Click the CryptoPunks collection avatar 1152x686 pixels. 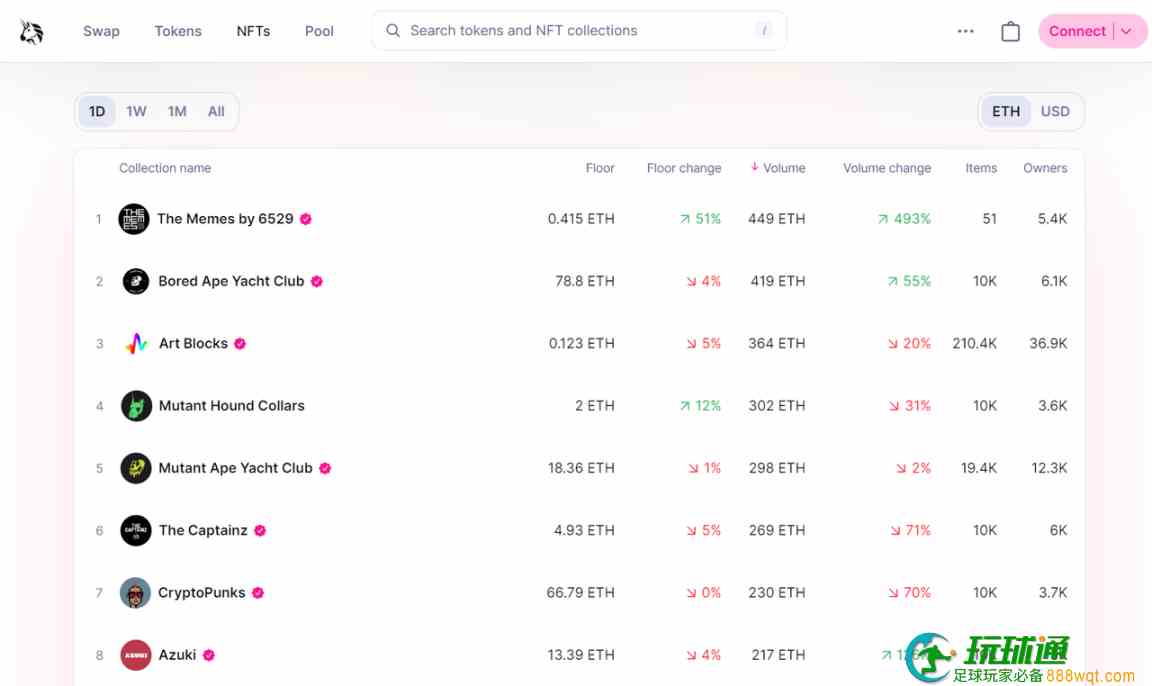pos(135,593)
